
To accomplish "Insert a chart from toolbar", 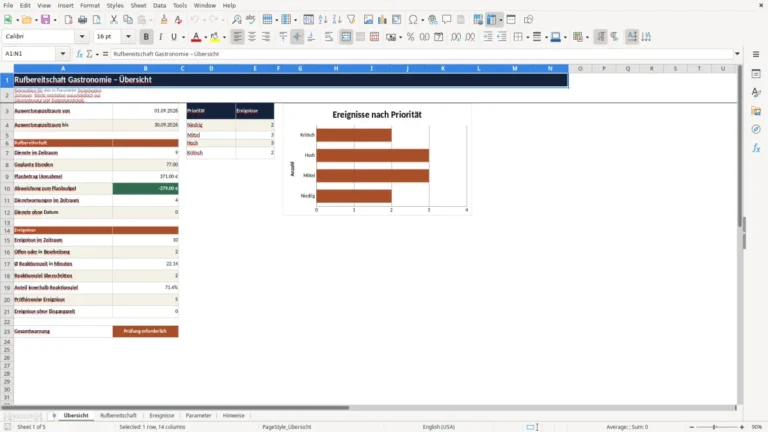I will pos(382,20).
